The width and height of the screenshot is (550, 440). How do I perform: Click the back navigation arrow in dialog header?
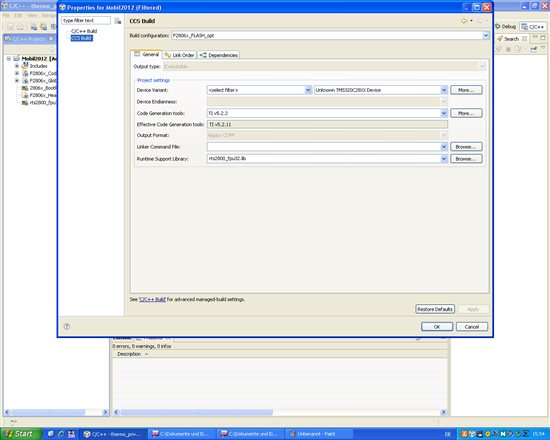tap(464, 21)
